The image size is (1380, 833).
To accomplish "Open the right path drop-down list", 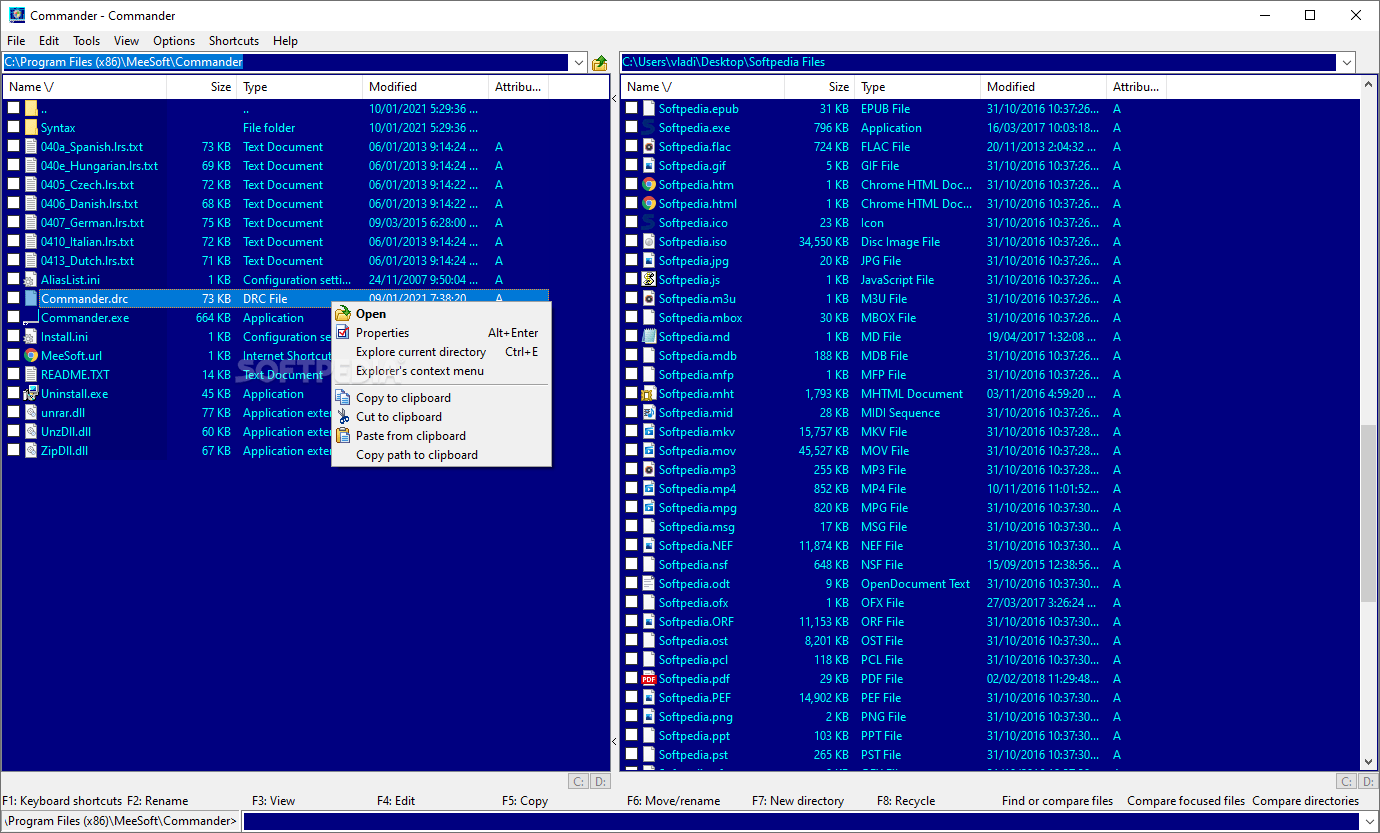I will tap(1346, 61).
